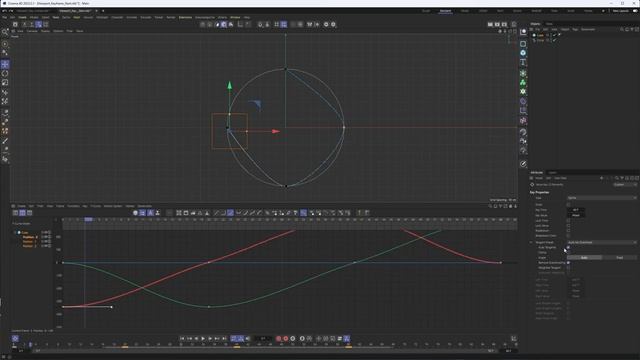The height and width of the screenshot is (360, 640).
Task: Toggle the Clamp checkbox
Action: [568, 252]
